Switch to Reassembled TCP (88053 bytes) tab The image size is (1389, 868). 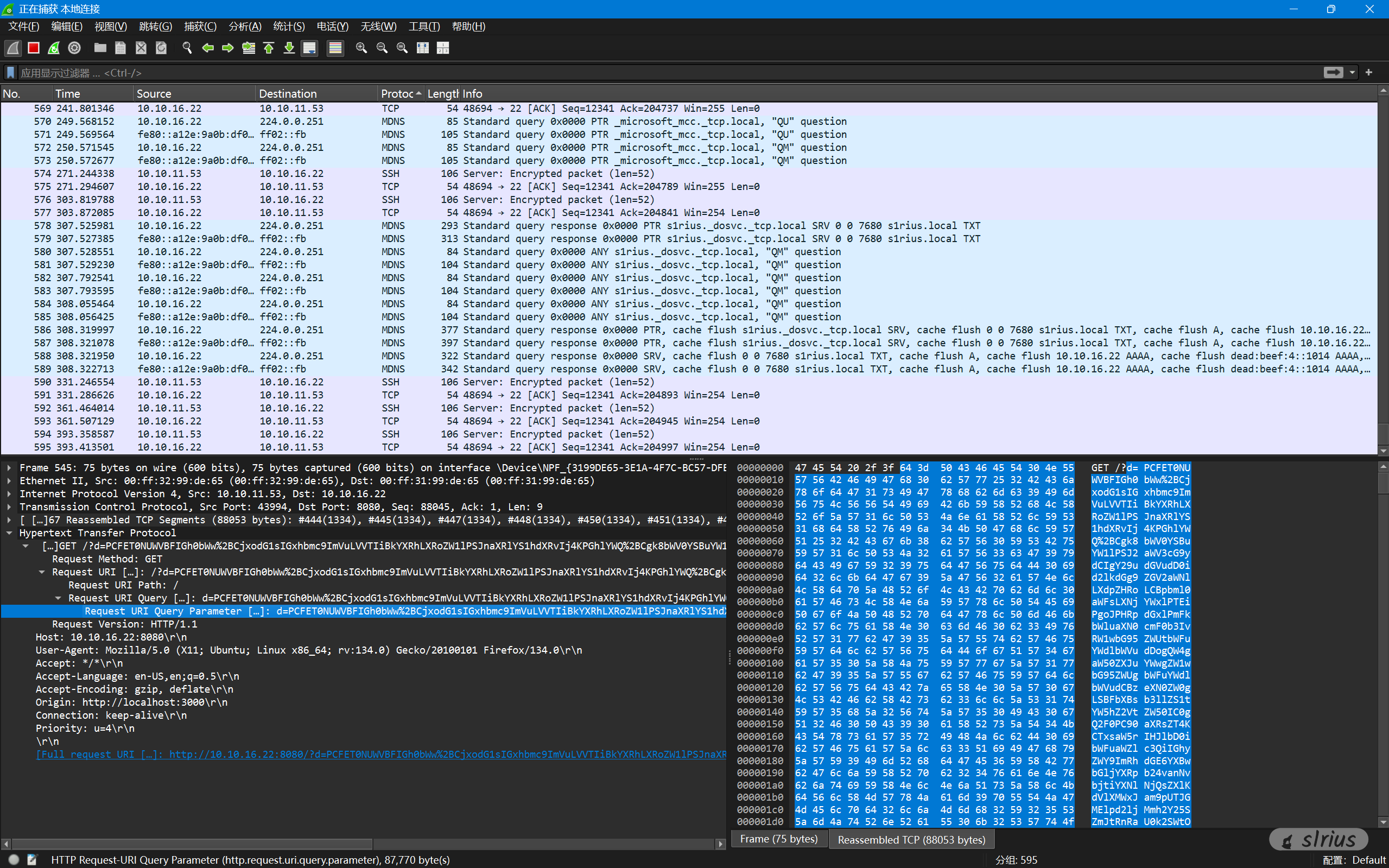tap(911, 840)
